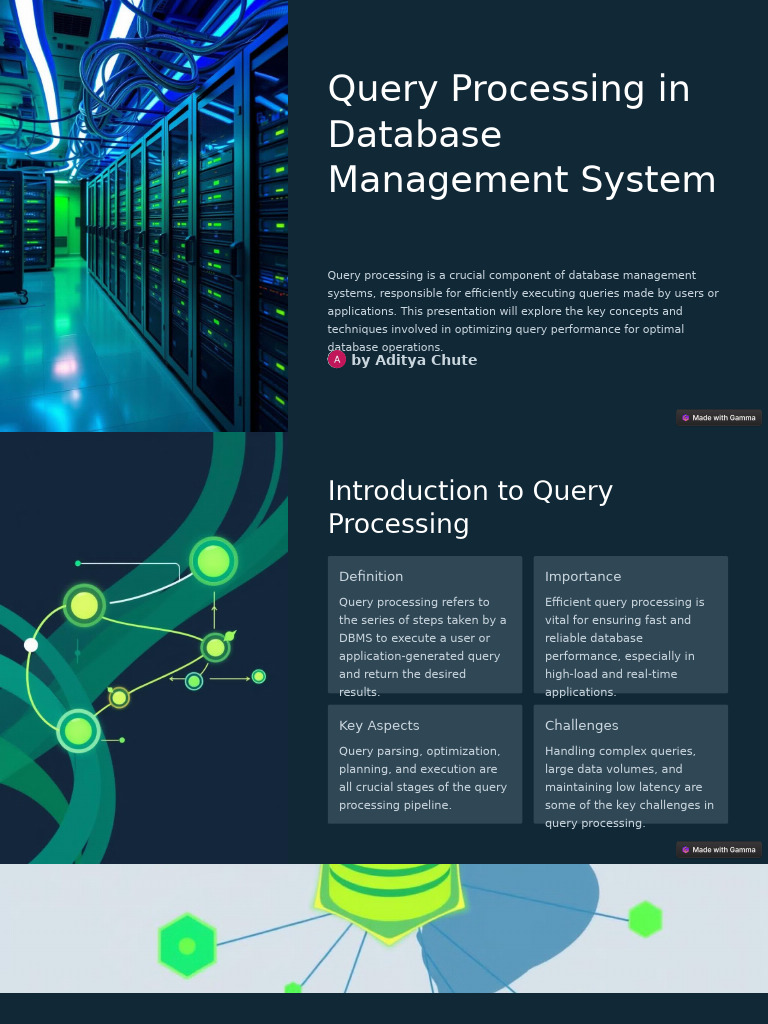Viewport: 768px width, 1024px height.
Task: Click the pink 'A' author avatar
Action: tap(336, 359)
